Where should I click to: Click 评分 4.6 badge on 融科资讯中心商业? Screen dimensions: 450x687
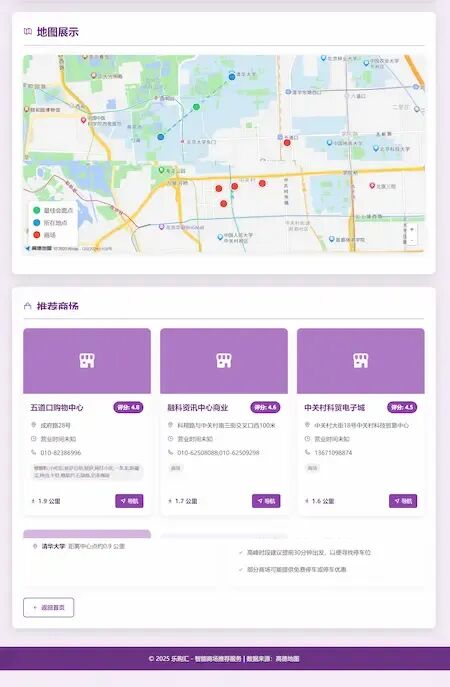coord(265,407)
